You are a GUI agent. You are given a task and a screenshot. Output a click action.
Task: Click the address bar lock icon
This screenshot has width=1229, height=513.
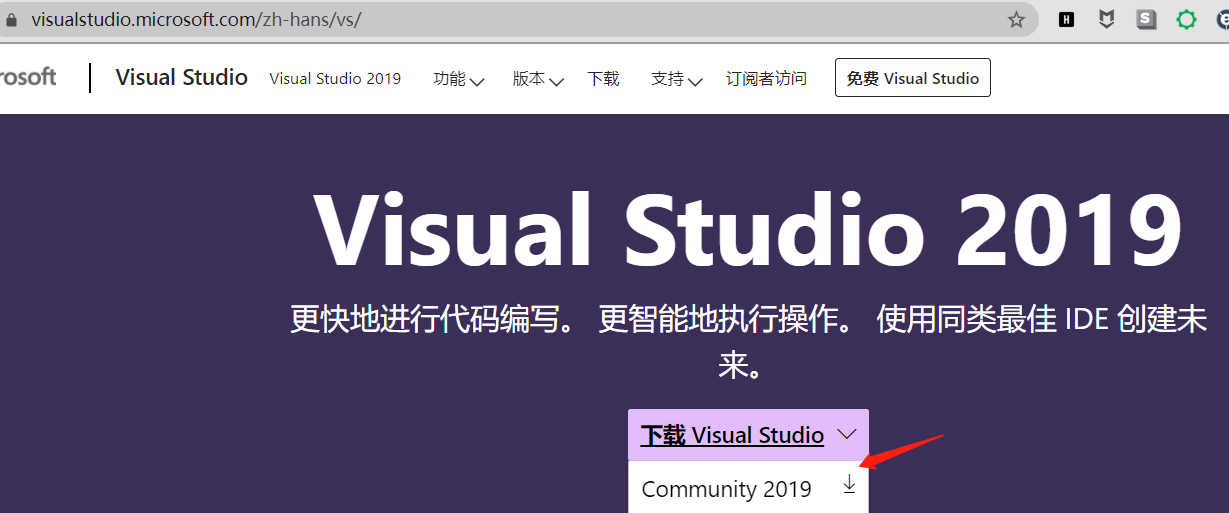[x=12, y=20]
